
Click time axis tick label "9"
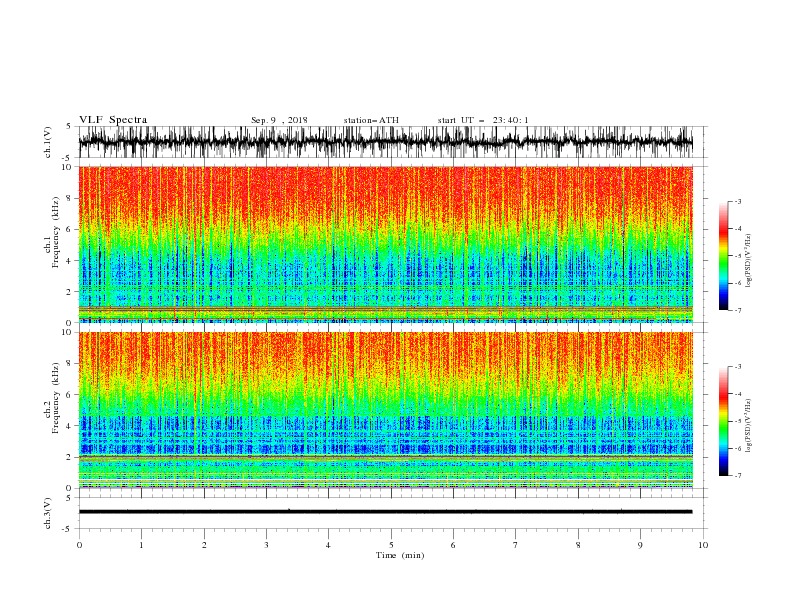coord(640,545)
